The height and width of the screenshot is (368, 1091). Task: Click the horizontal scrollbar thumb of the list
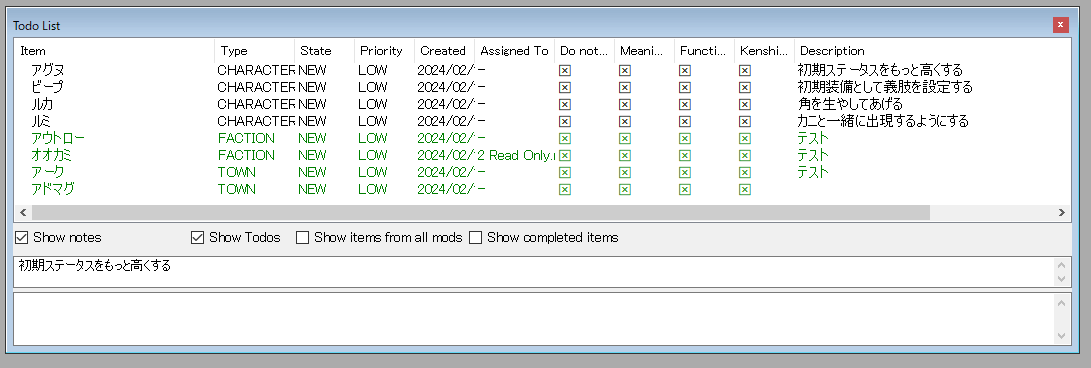tap(480, 213)
